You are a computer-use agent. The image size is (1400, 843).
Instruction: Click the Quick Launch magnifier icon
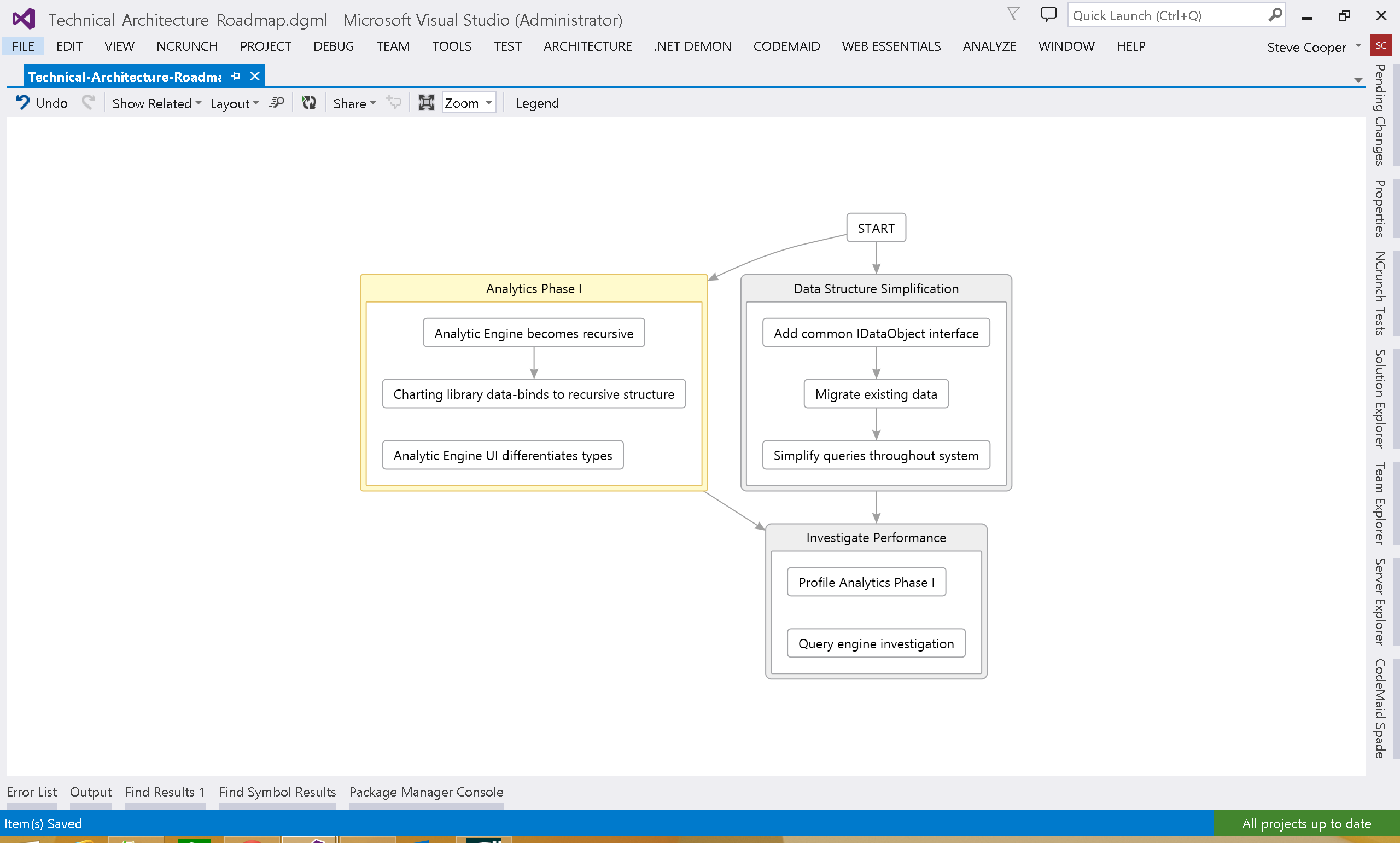[1275, 15]
